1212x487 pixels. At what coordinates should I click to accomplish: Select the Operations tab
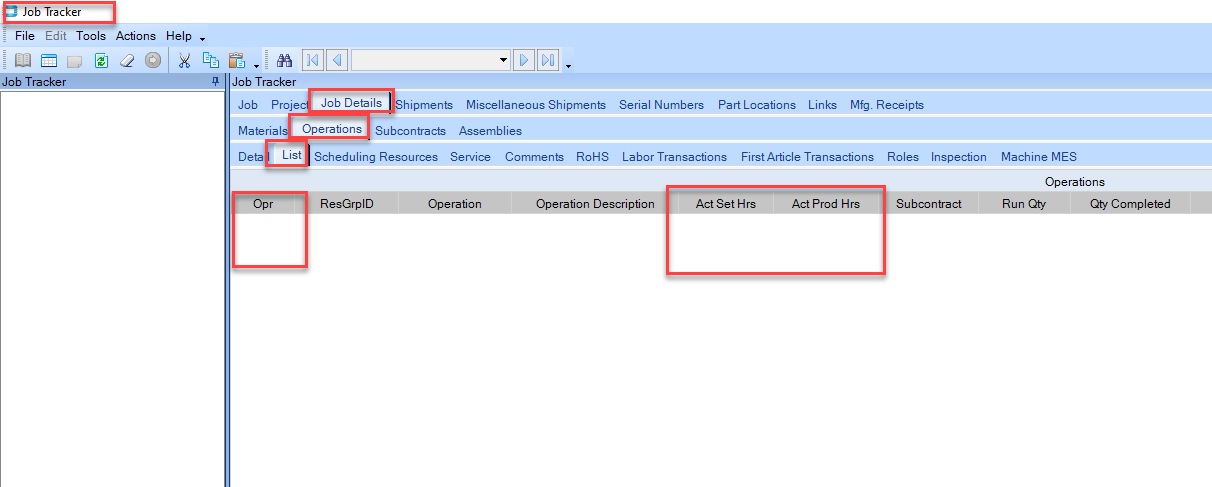click(332, 129)
